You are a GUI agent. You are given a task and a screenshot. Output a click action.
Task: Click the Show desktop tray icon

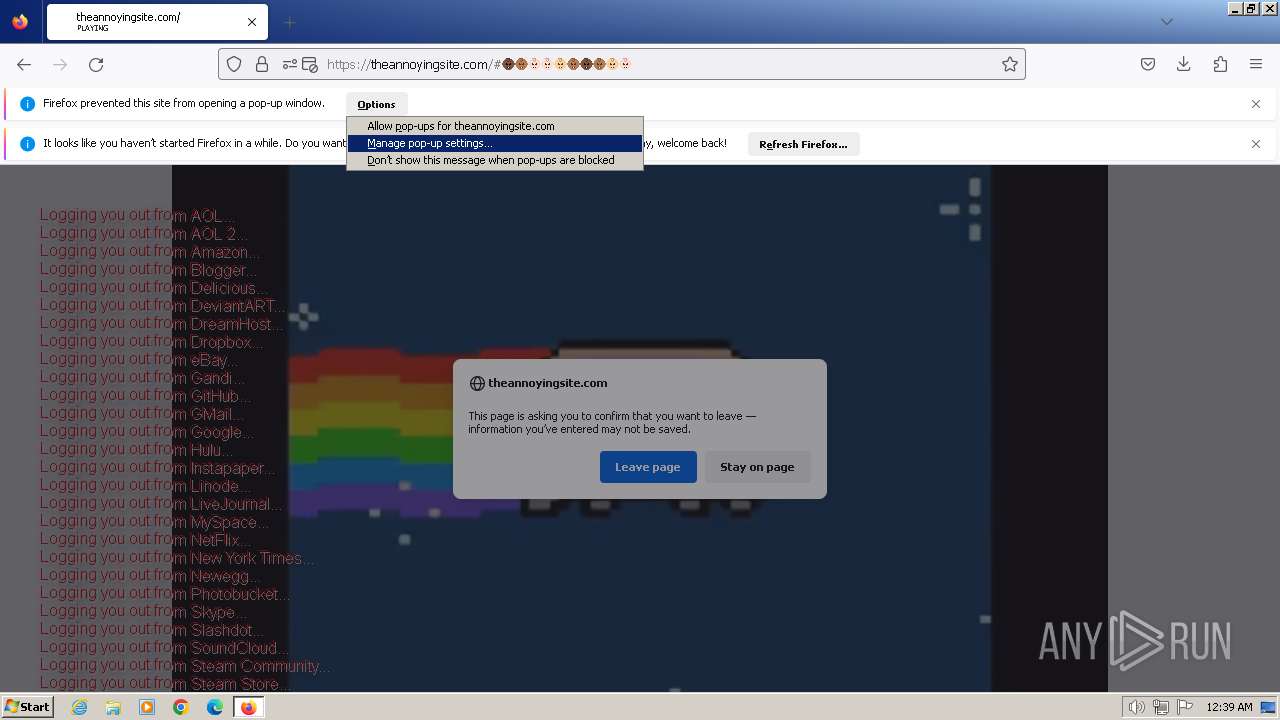[1268, 707]
